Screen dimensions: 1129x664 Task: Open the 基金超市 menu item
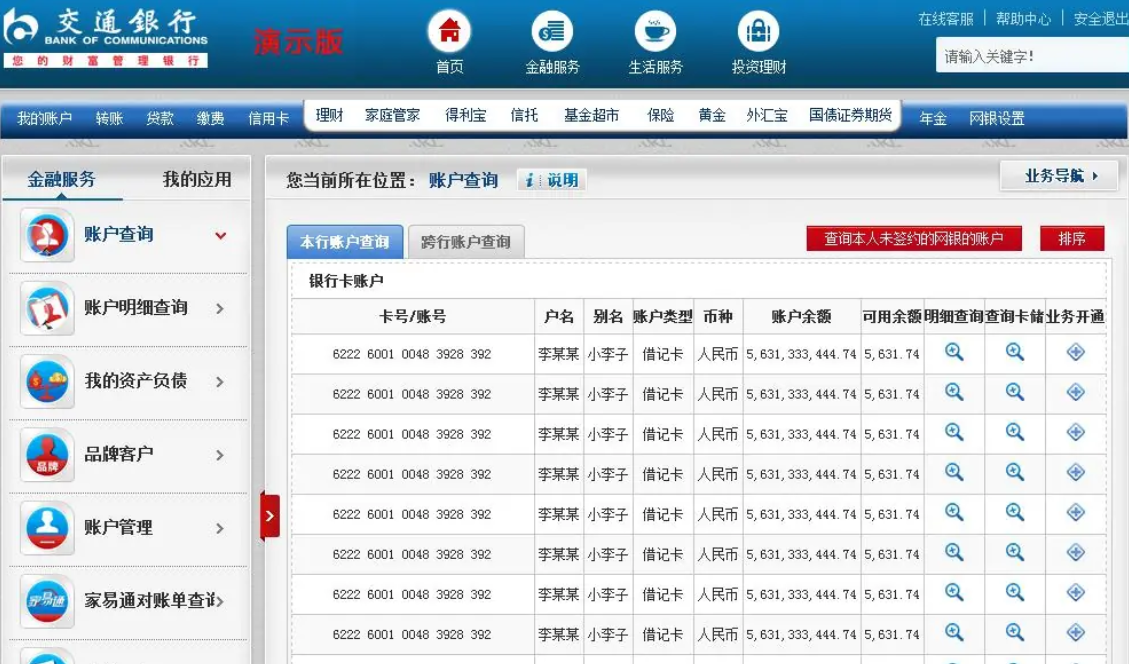[591, 115]
